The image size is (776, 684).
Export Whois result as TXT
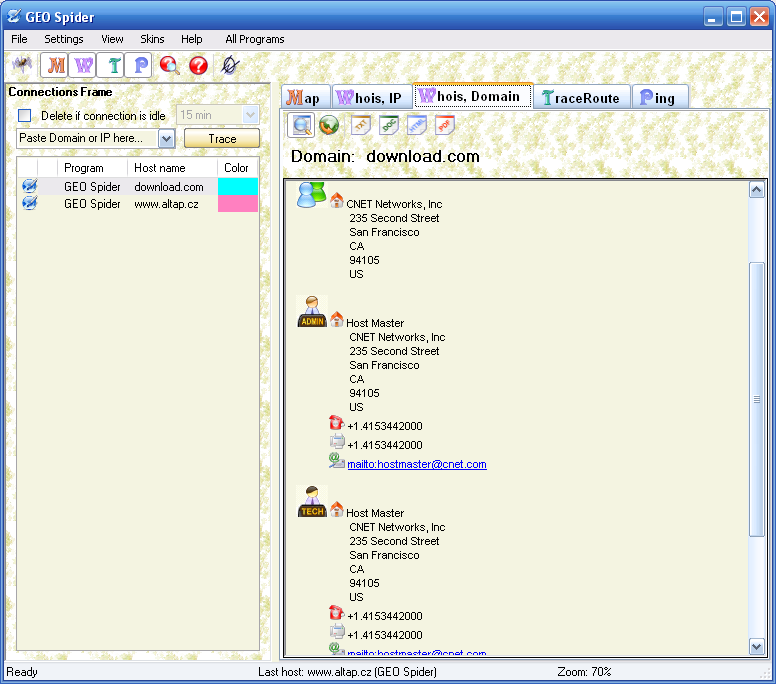[361, 125]
